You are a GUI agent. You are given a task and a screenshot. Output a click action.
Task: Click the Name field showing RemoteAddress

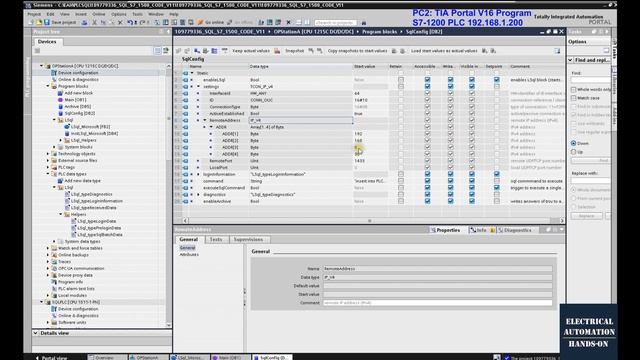pos(438,269)
